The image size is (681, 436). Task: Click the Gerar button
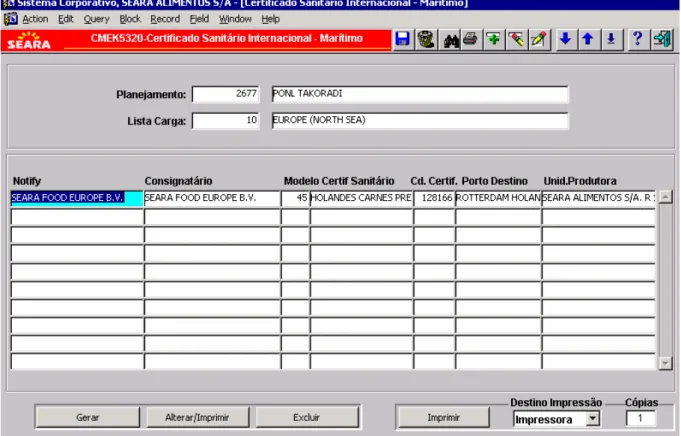(88, 417)
